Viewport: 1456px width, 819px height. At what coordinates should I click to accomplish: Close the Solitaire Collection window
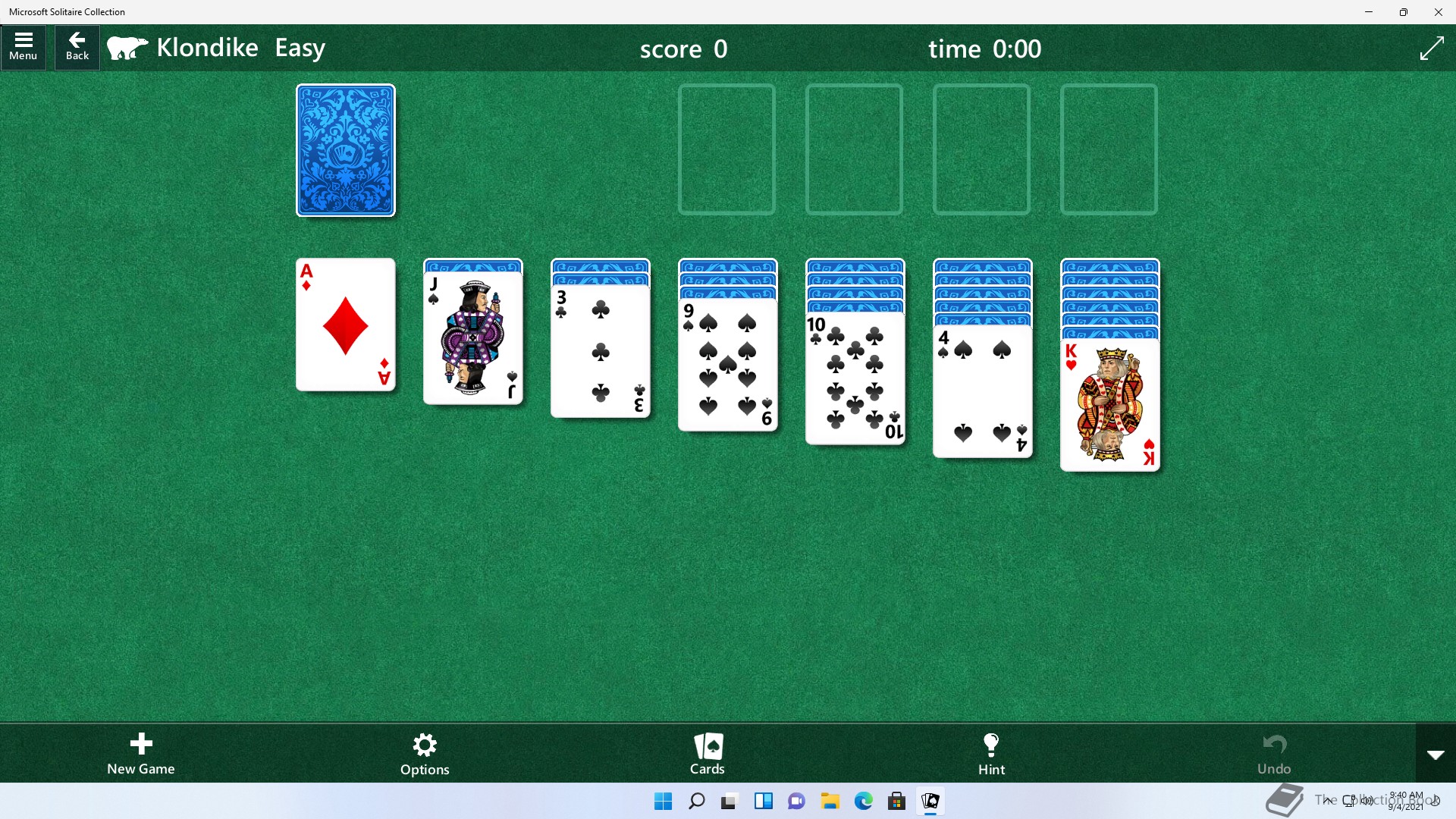[1439, 12]
